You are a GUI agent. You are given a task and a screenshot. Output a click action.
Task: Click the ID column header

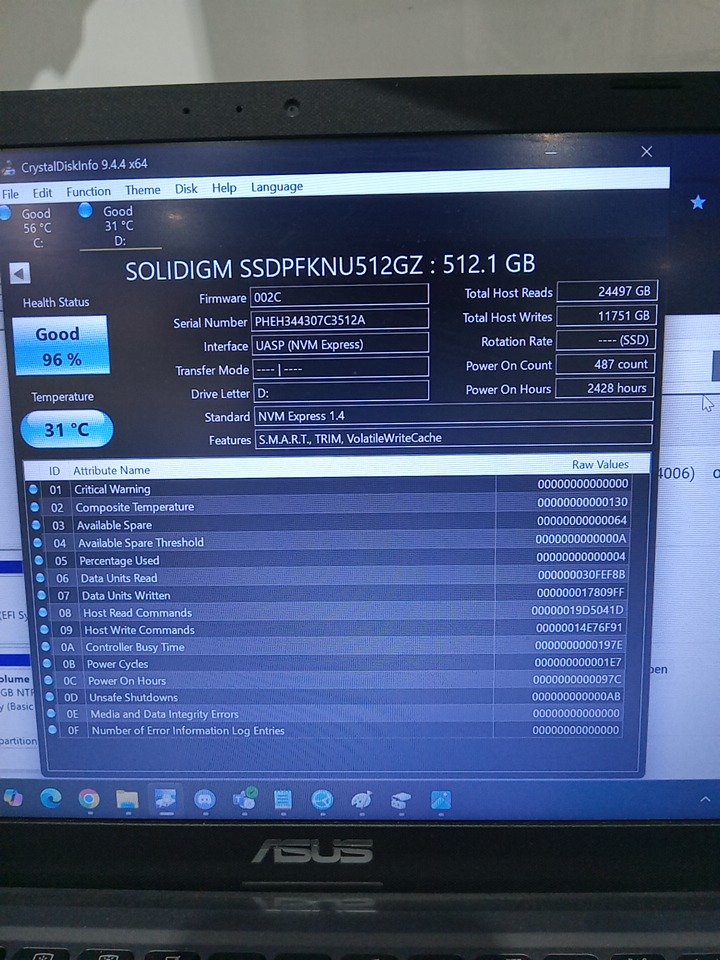[x=54, y=471]
